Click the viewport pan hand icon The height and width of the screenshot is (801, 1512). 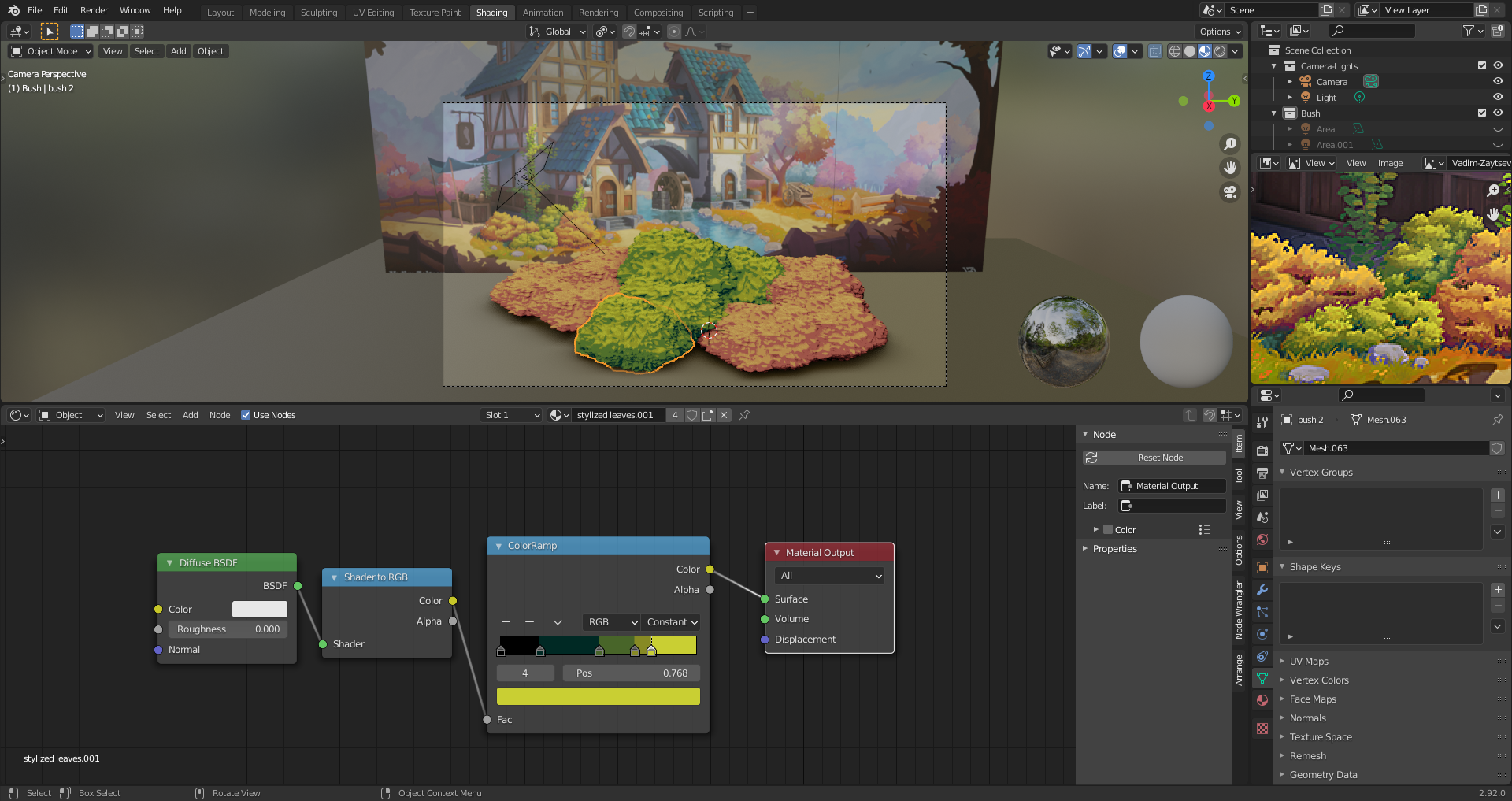coord(1229,168)
